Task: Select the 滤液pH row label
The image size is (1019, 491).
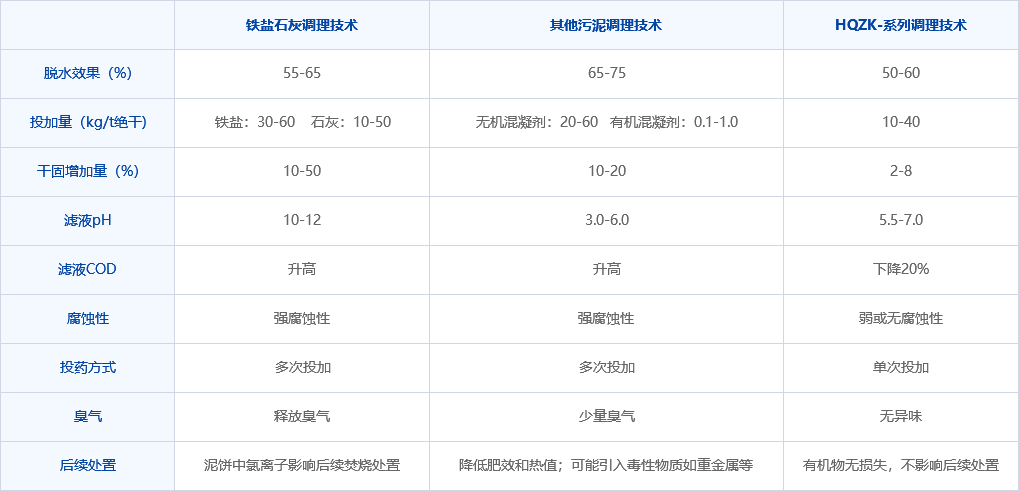Action: click(88, 221)
